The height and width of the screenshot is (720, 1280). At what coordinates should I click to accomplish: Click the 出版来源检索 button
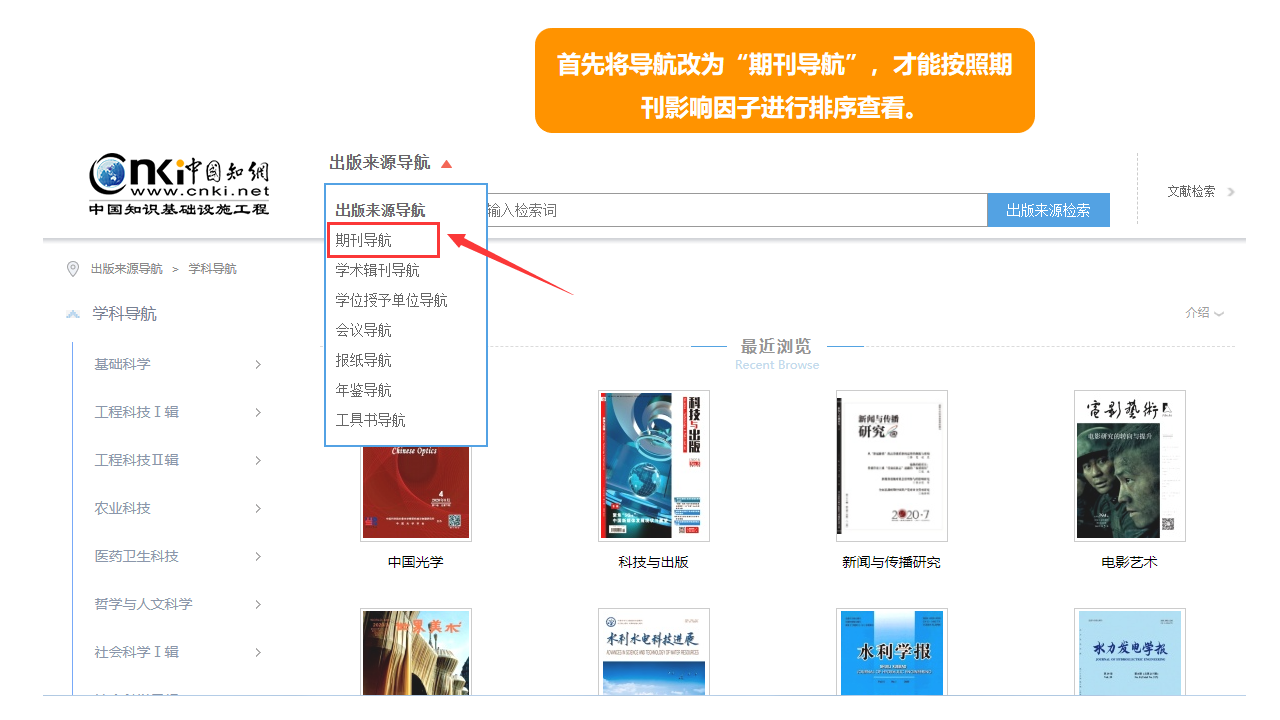pyautogui.click(x=1048, y=210)
